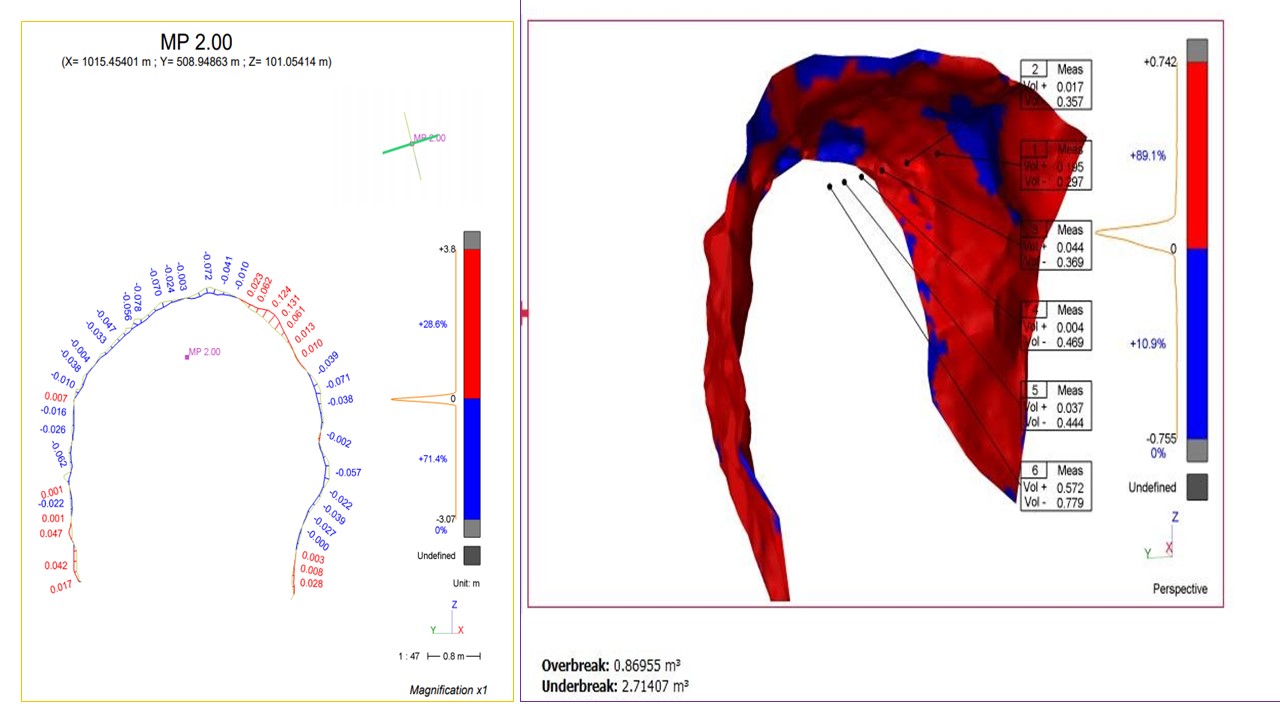The height and width of the screenshot is (720, 1280).
Task: Click the -3.07 scale minimum label
Action: pyautogui.click(x=445, y=519)
